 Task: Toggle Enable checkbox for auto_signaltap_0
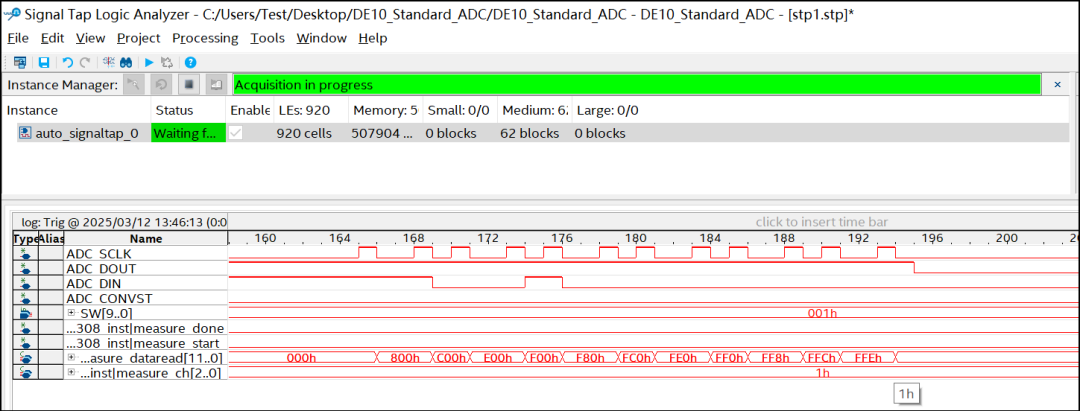[x=236, y=133]
